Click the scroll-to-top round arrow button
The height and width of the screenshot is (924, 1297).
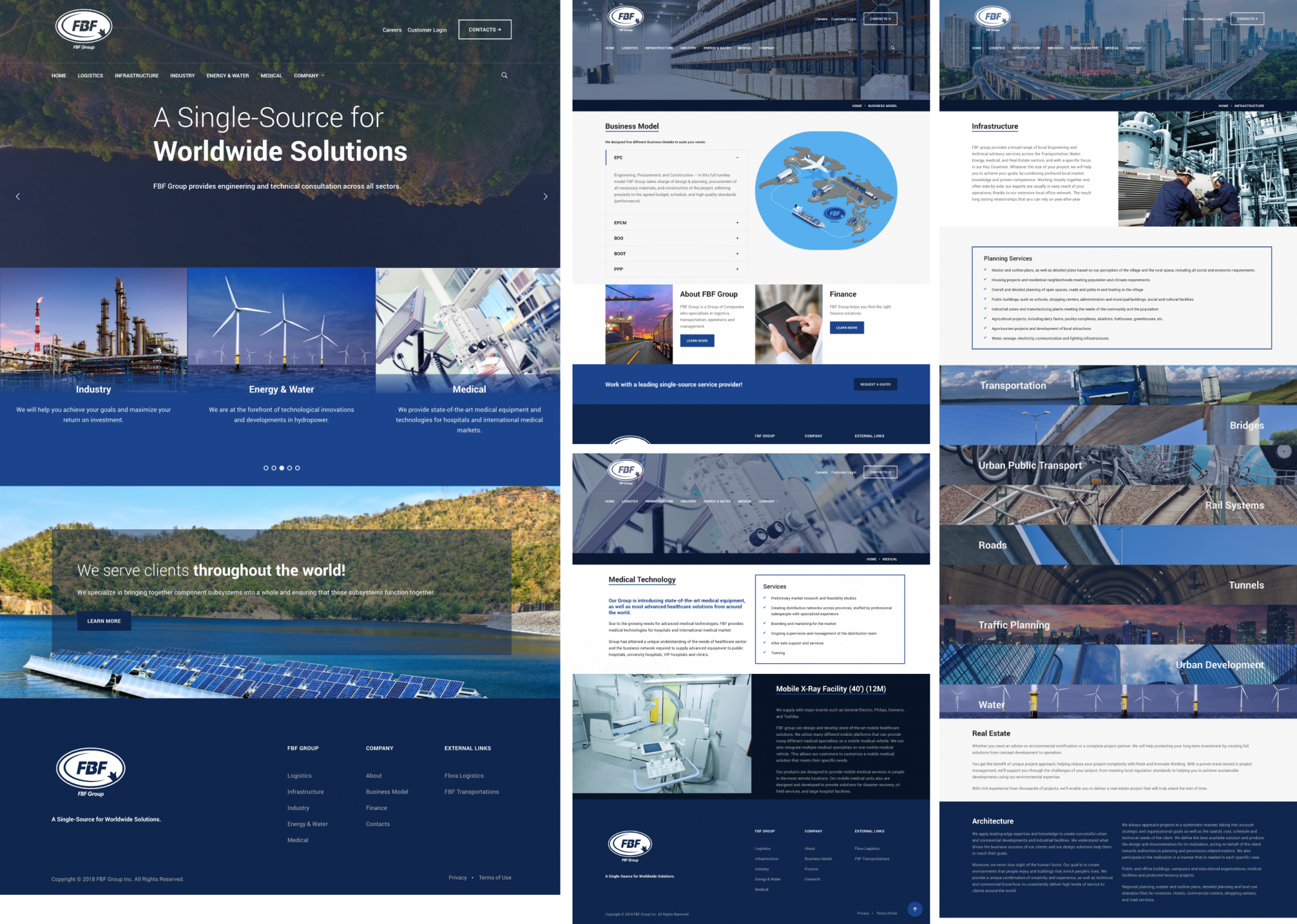coord(914,909)
